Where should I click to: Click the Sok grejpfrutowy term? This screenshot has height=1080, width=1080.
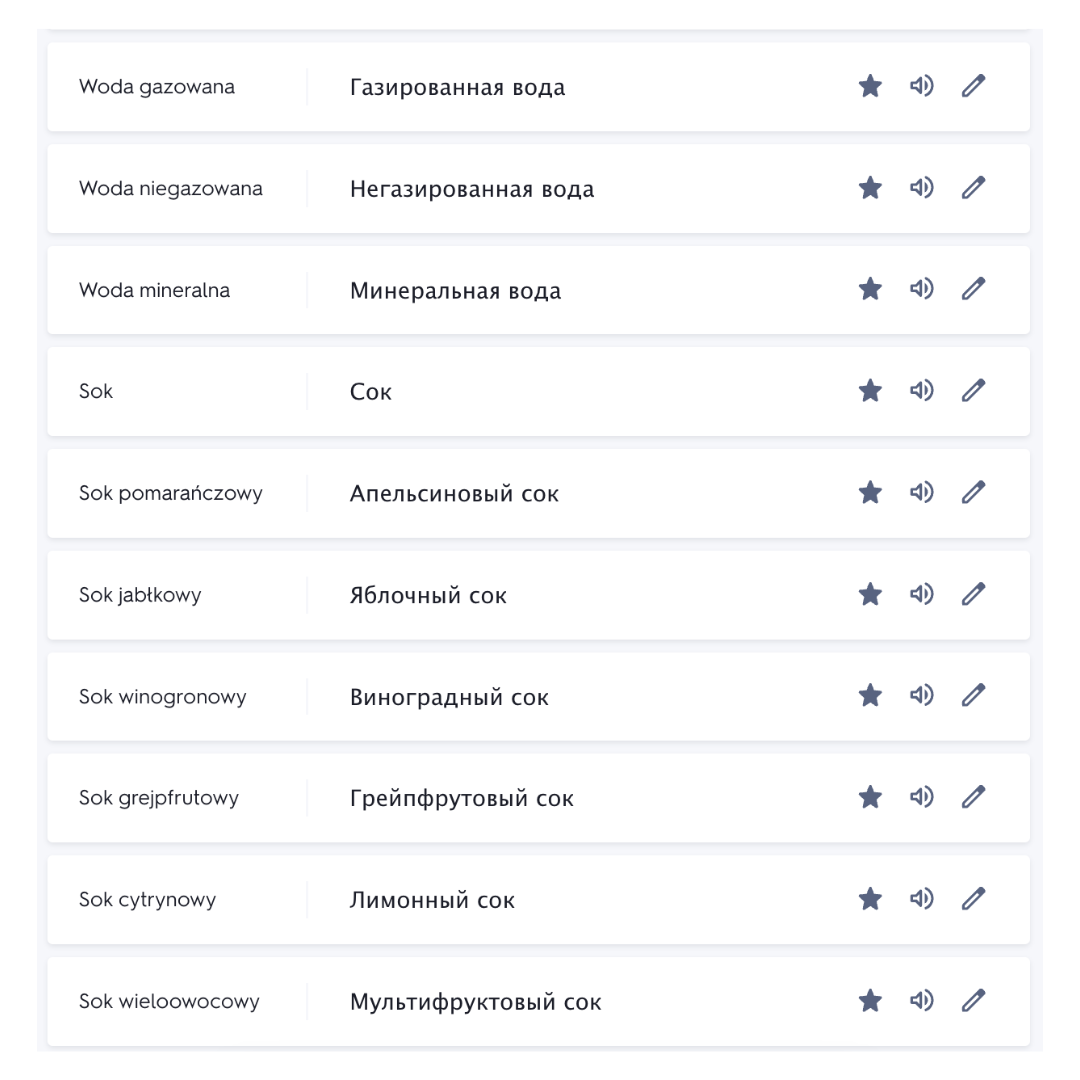(158, 798)
